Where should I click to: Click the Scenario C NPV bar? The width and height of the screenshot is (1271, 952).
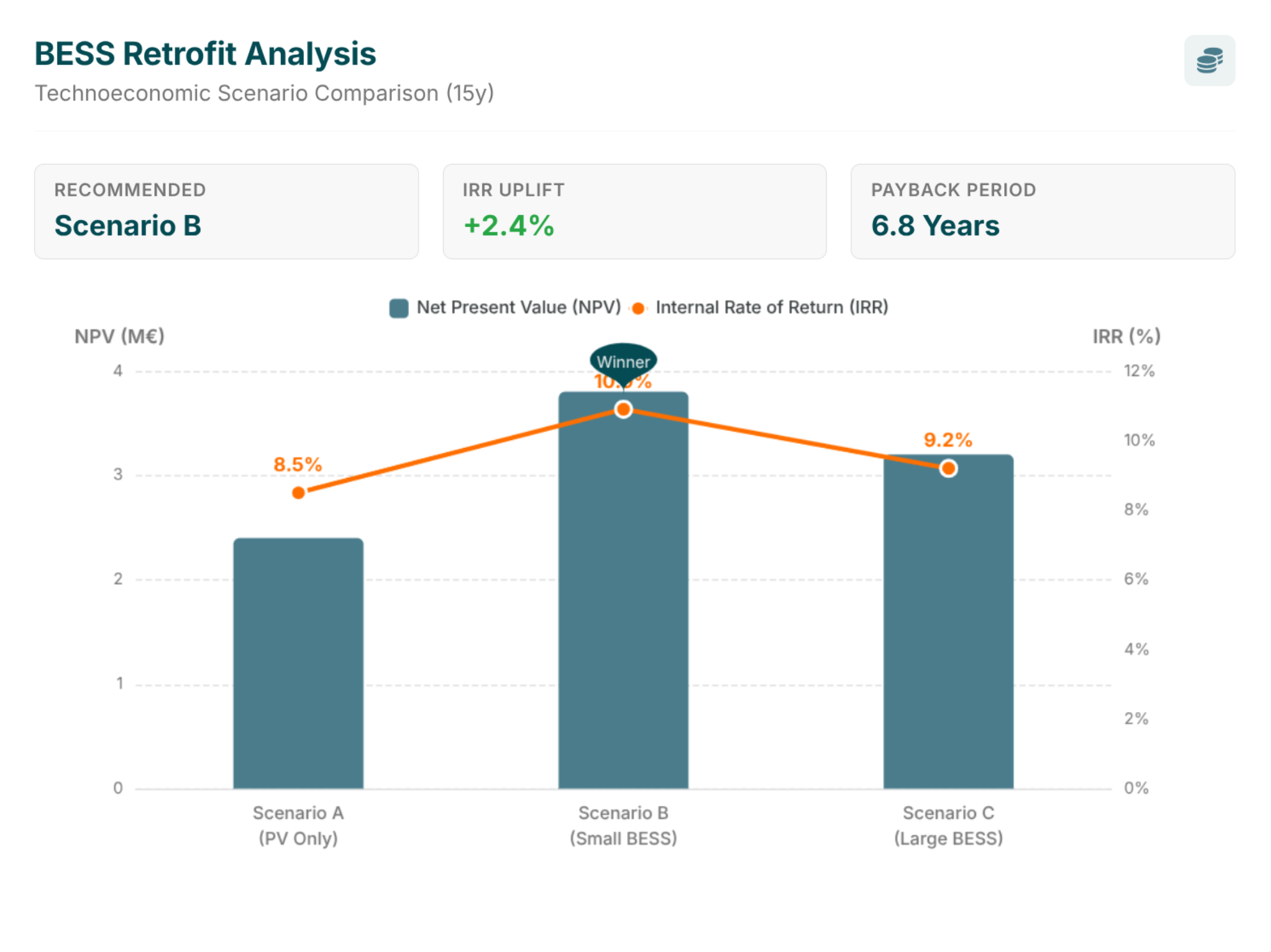948,627
